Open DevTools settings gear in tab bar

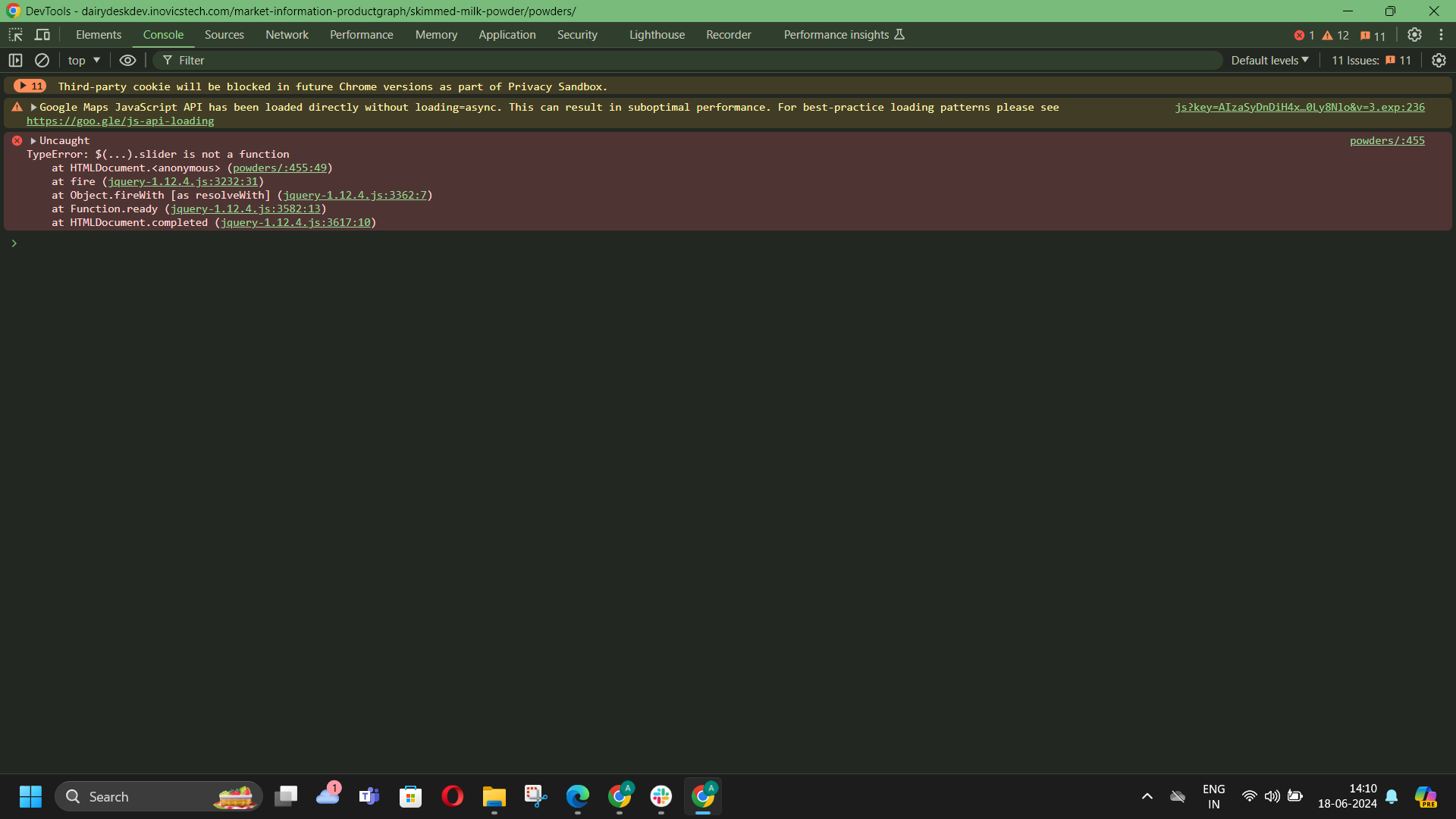tap(1414, 35)
